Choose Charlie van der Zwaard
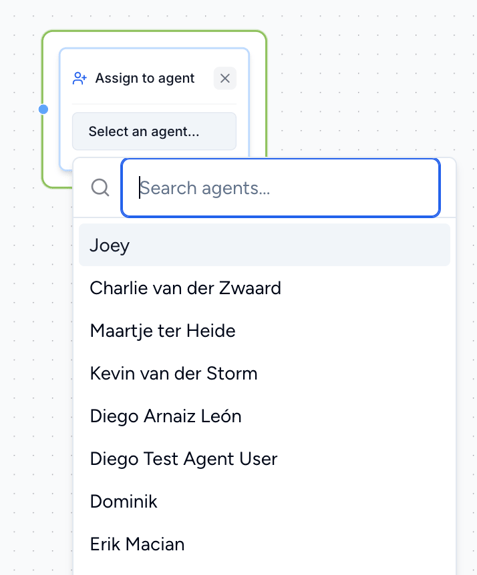 264,288
